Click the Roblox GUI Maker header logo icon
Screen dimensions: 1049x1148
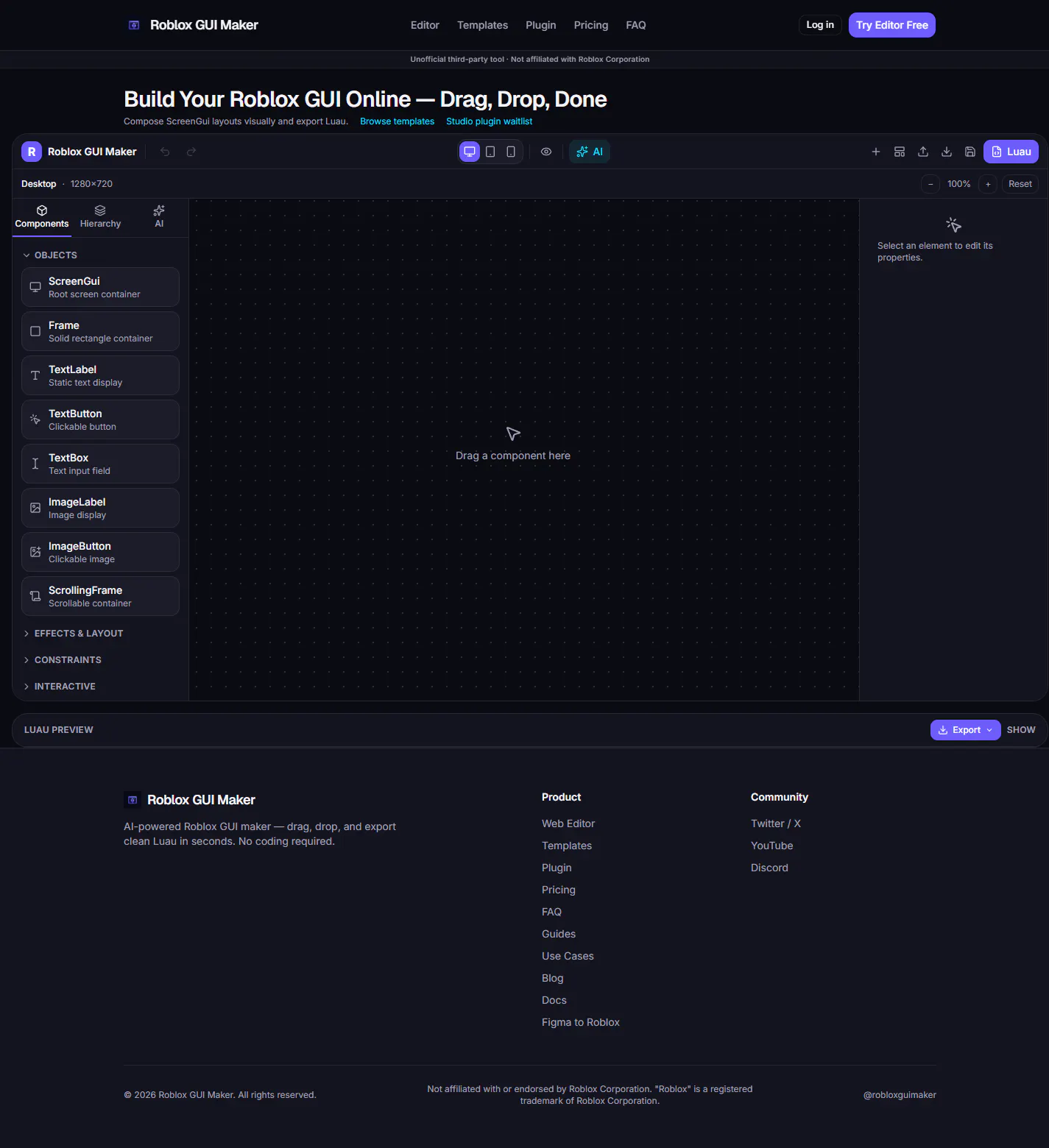coord(134,25)
